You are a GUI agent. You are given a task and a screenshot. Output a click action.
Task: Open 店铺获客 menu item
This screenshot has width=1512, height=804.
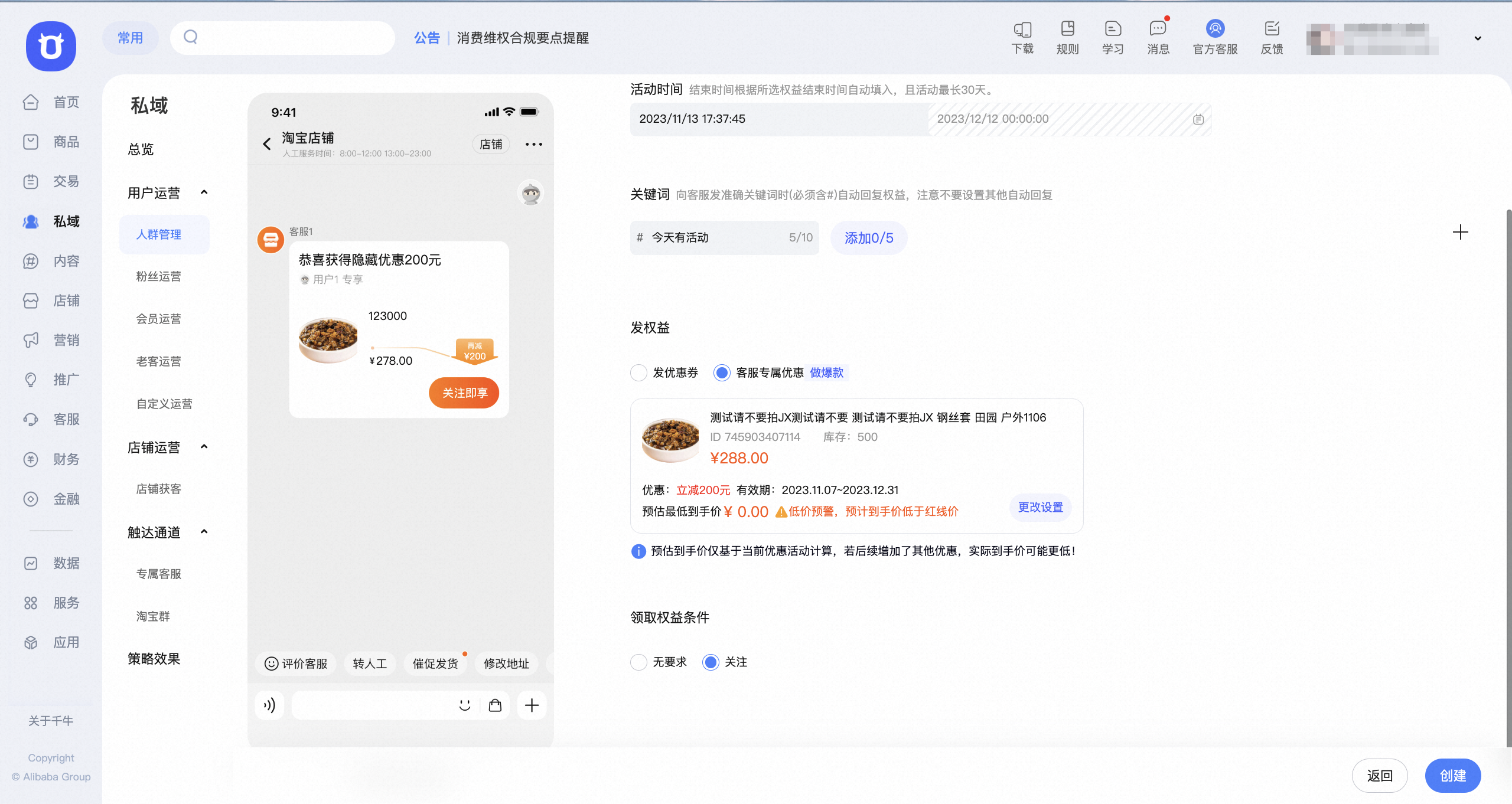pyautogui.click(x=158, y=489)
